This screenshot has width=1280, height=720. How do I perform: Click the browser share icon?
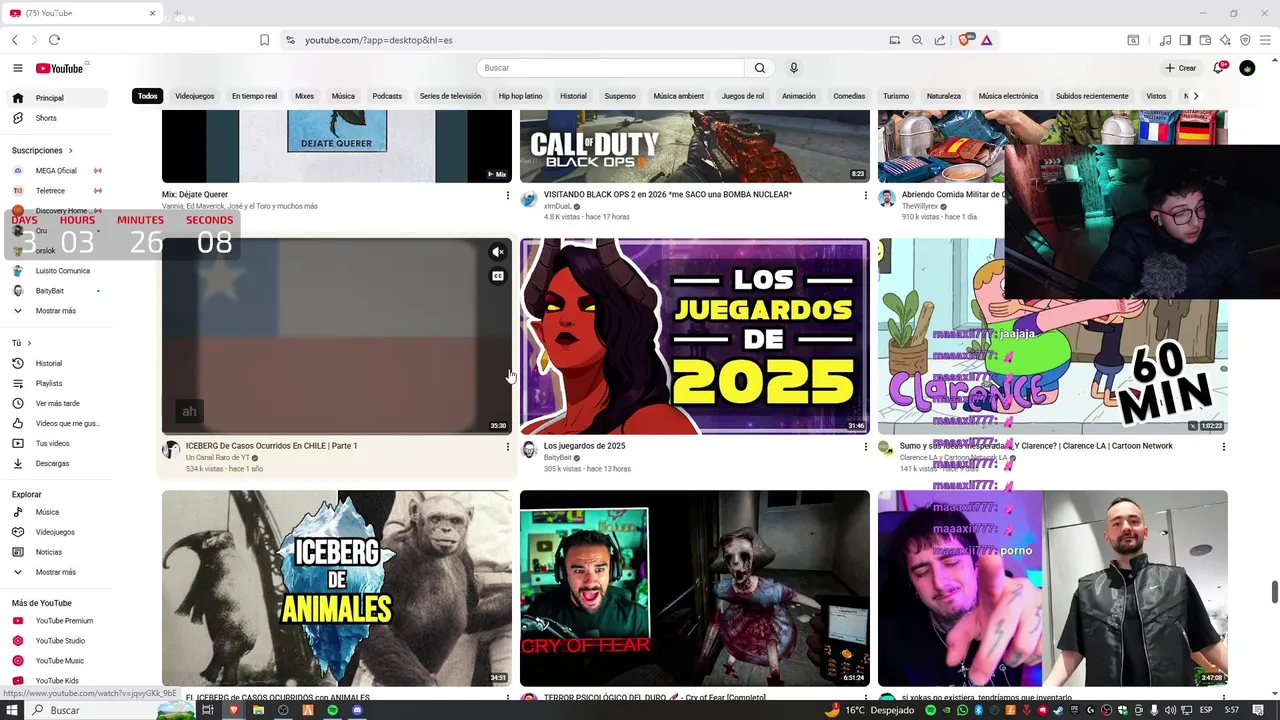point(940,40)
